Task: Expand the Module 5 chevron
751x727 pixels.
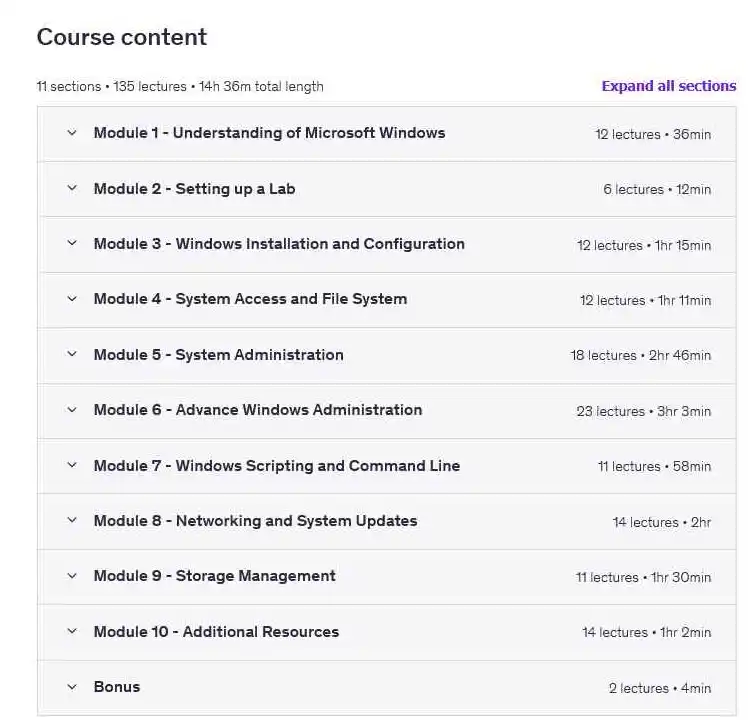Action: click(72, 355)
